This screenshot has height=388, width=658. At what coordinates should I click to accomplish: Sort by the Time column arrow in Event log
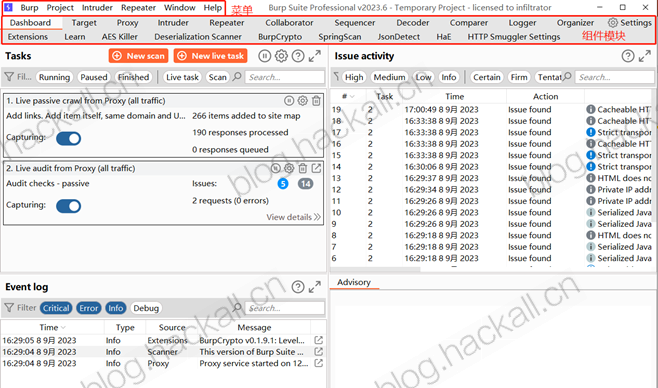coord(63,328)
